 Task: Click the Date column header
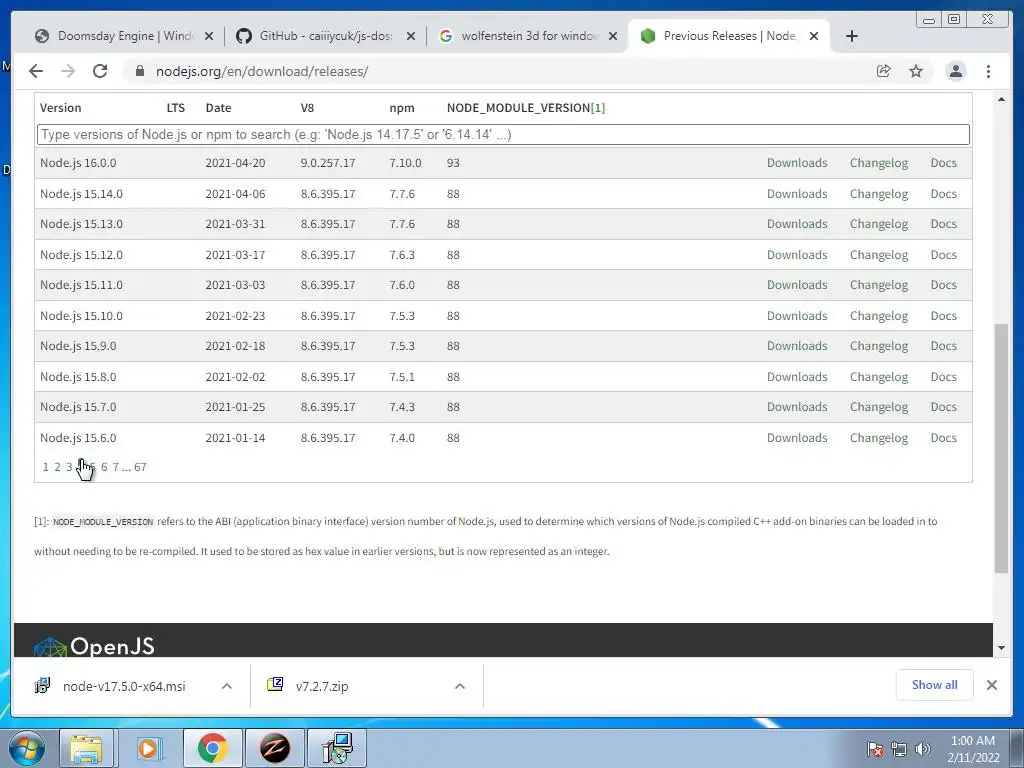click(218, 108)
